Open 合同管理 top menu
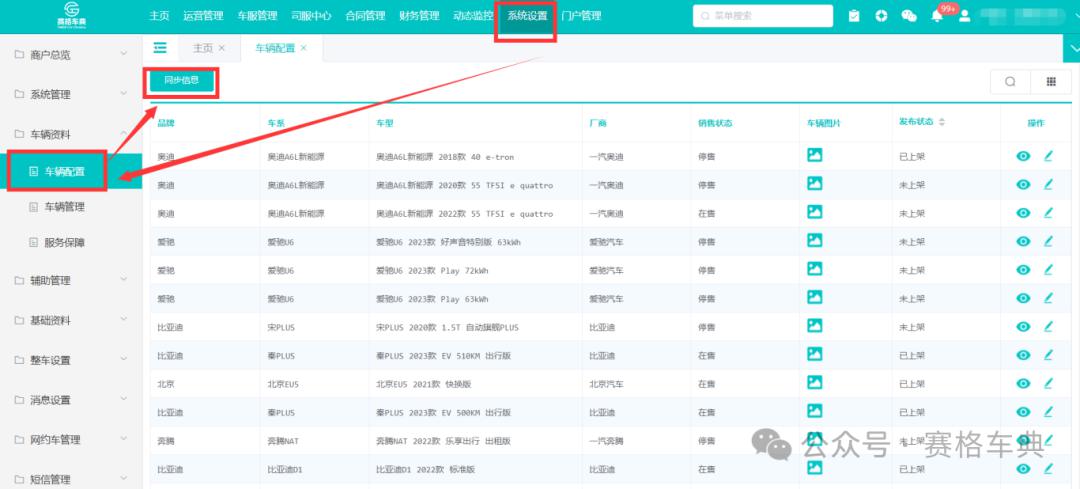Screen dimensions: 1080x489 pos(365,16)
